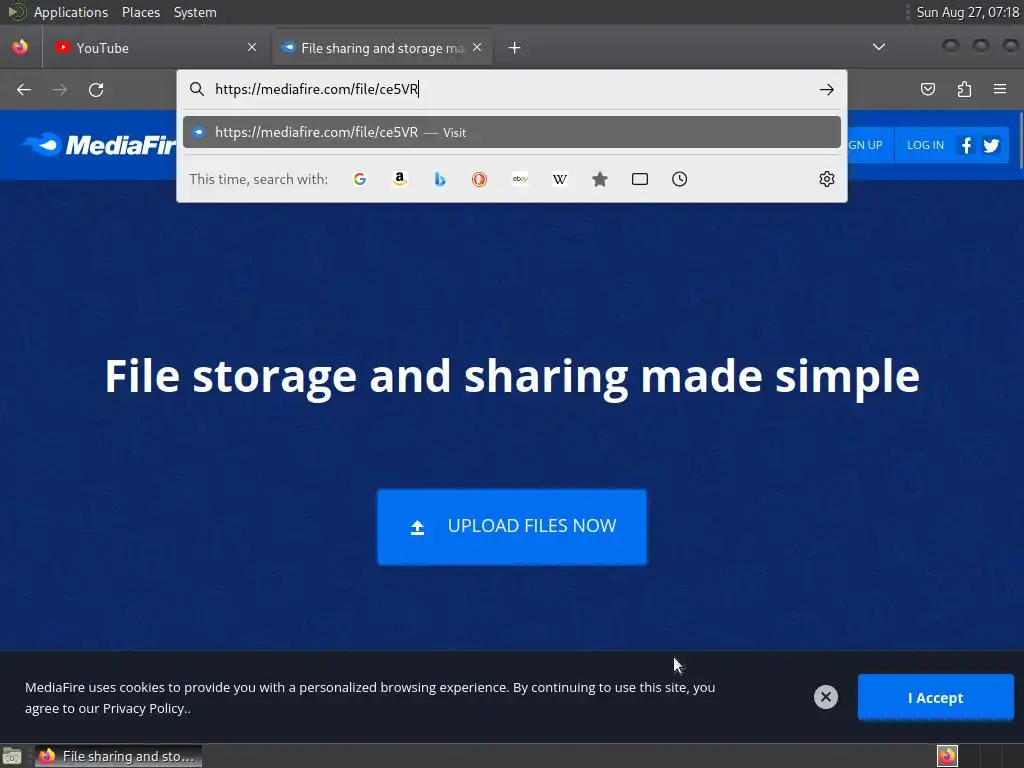The height and width of the screenshot is (768, 1024).
Task: Reload the current page
Action: click(96, 89)
